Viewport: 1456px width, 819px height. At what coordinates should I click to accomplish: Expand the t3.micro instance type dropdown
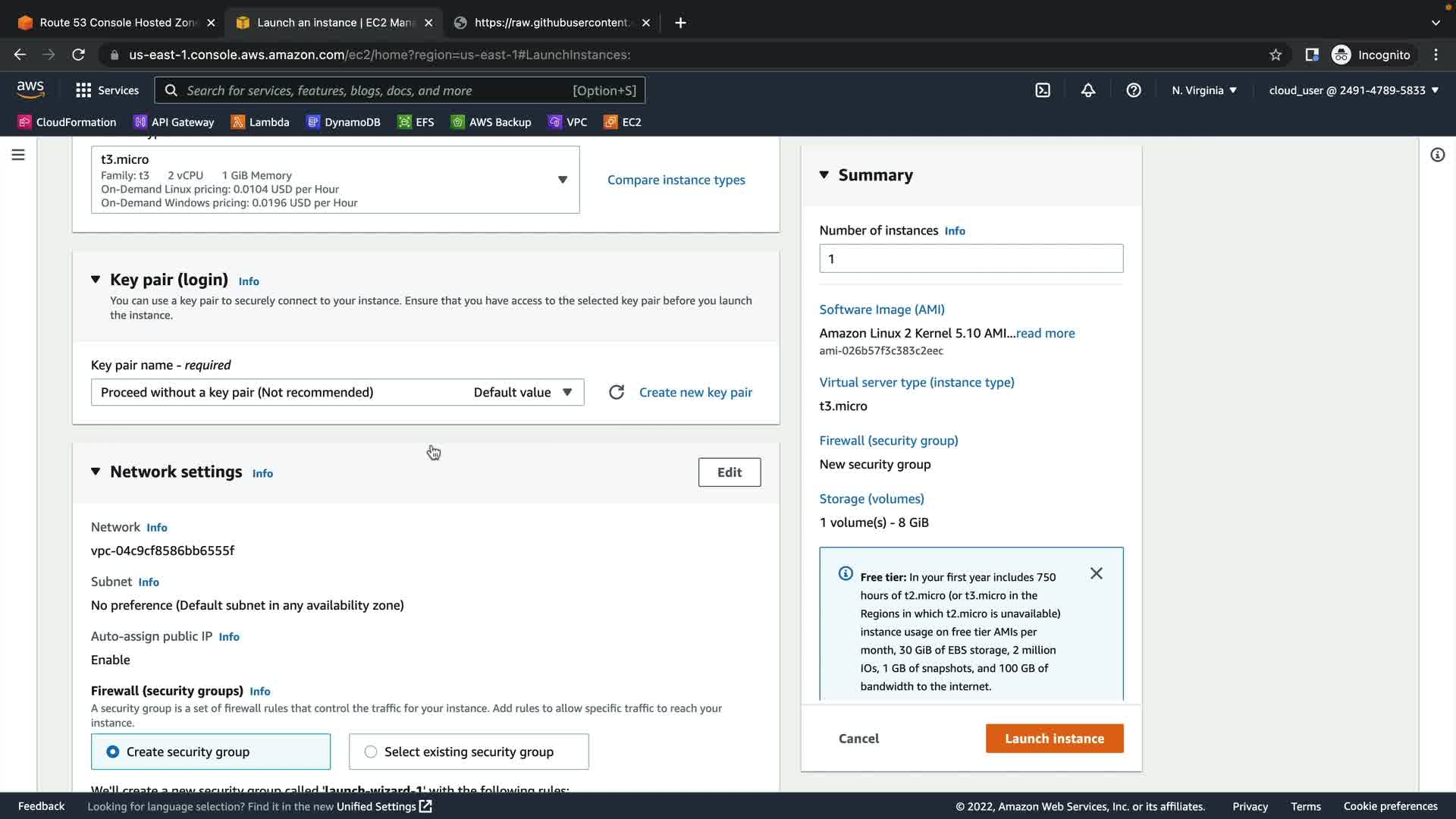[x=563, y=180]
